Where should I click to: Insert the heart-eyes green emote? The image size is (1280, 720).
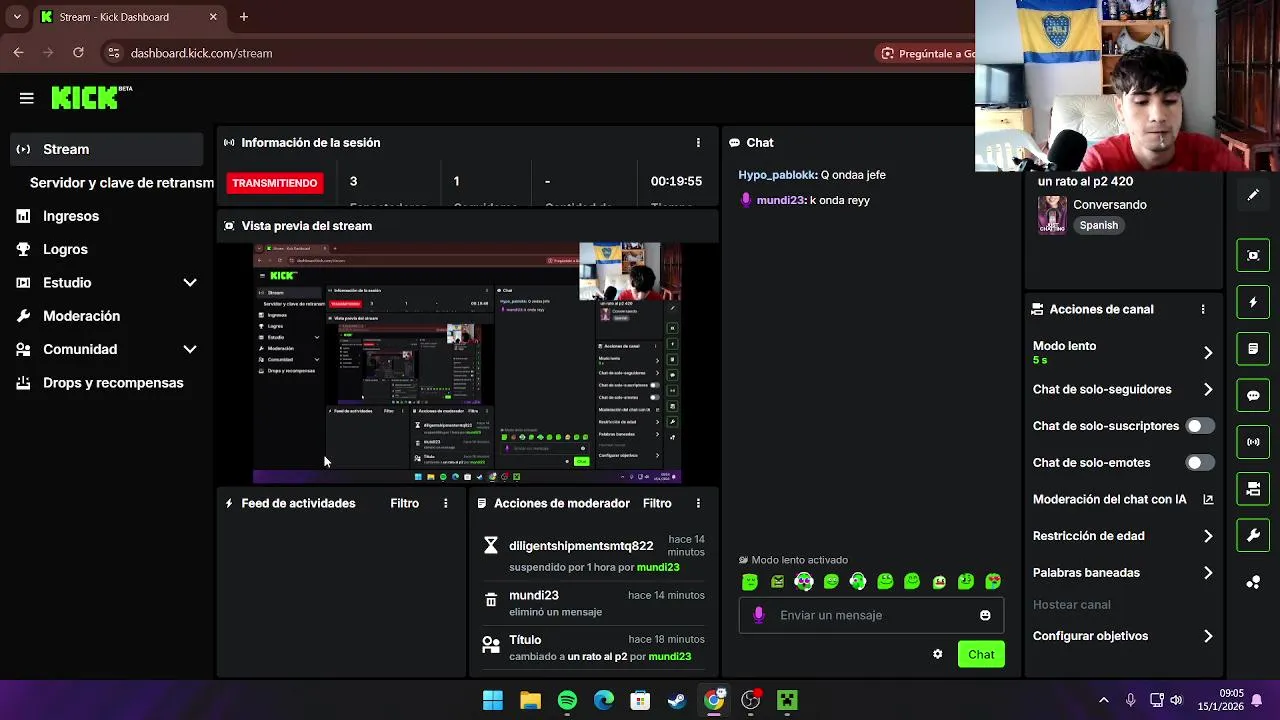(993, 581)
